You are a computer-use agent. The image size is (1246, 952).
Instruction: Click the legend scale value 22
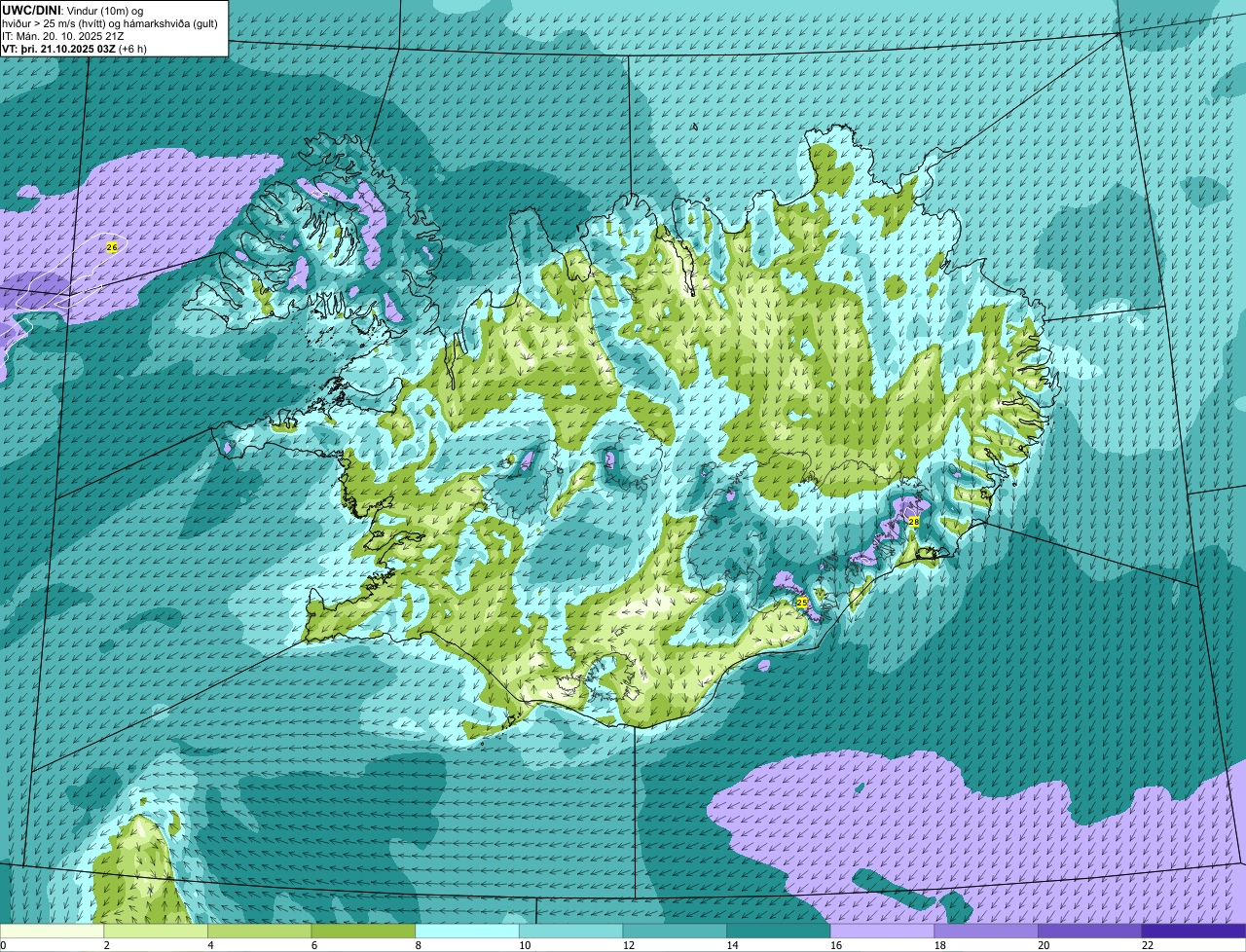click(1147, 945)
